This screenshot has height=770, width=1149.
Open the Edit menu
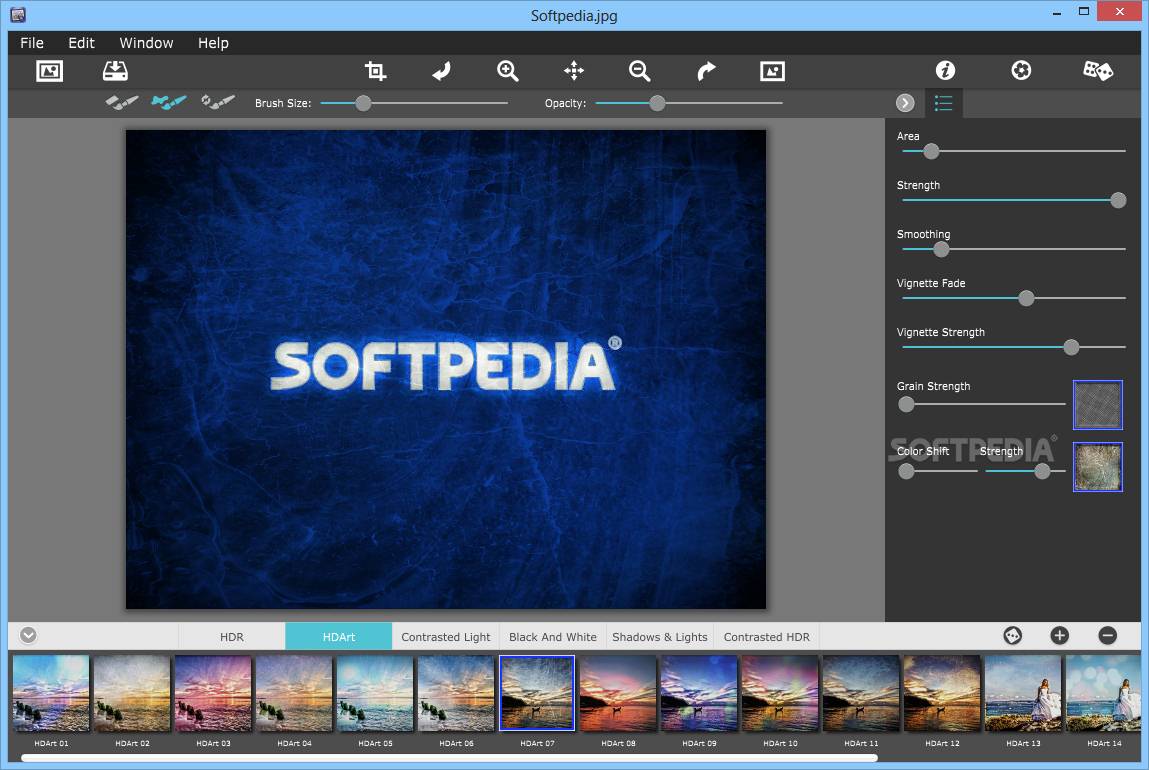pyautogui.click(x=81, y=43)
